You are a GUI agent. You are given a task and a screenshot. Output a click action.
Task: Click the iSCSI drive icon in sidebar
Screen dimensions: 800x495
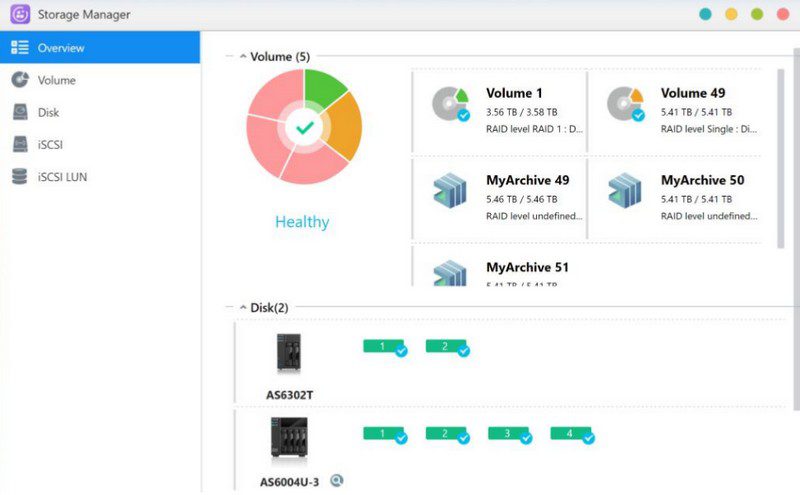20,144
